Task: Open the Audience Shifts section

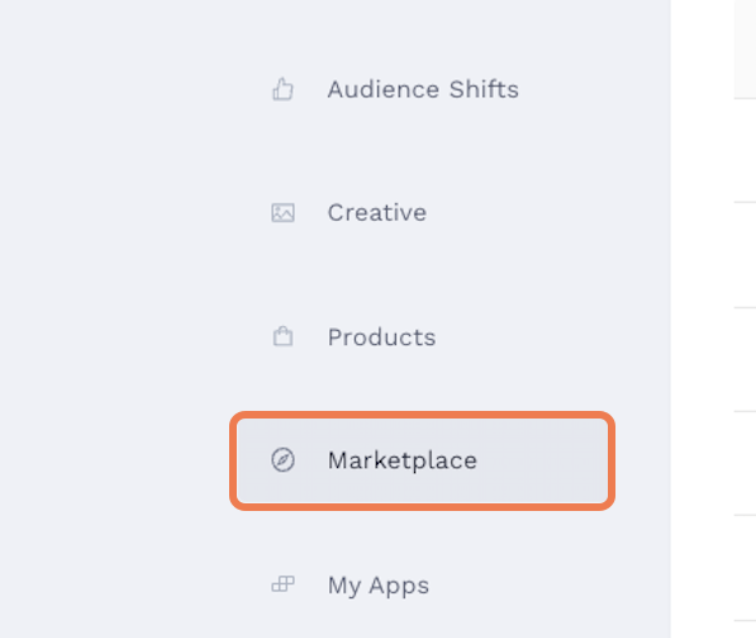Action: [421, 90]
